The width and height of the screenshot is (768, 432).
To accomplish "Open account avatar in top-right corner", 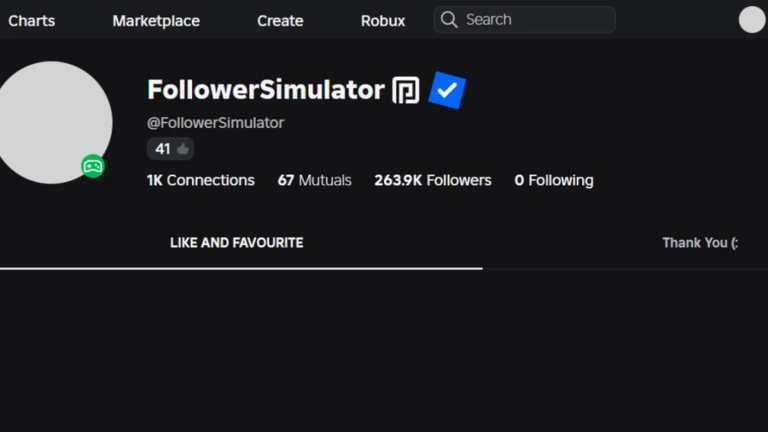I will pos(751,20).
